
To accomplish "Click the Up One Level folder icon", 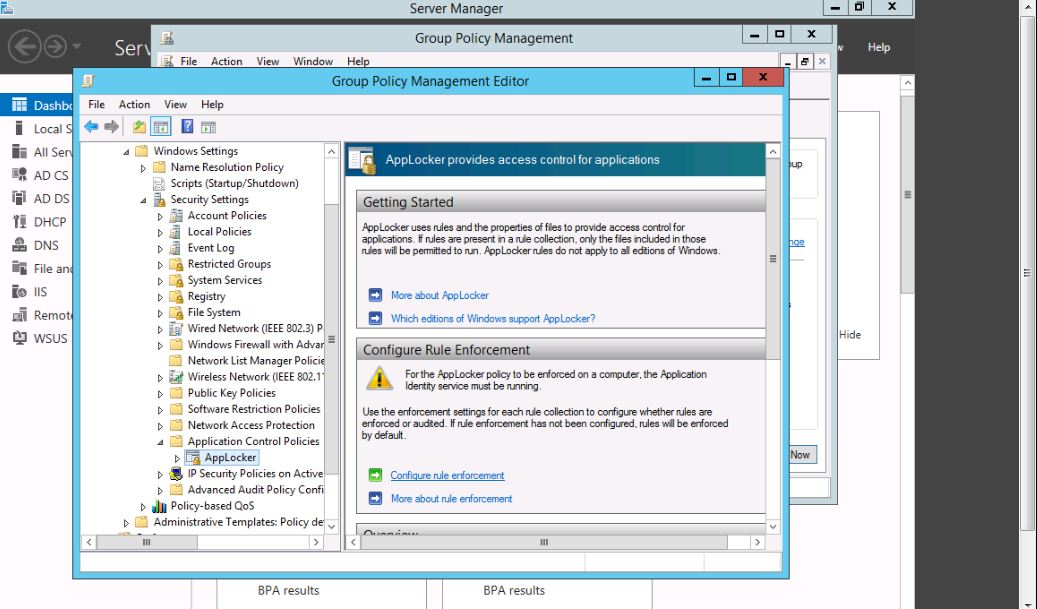I will [138, 127].
